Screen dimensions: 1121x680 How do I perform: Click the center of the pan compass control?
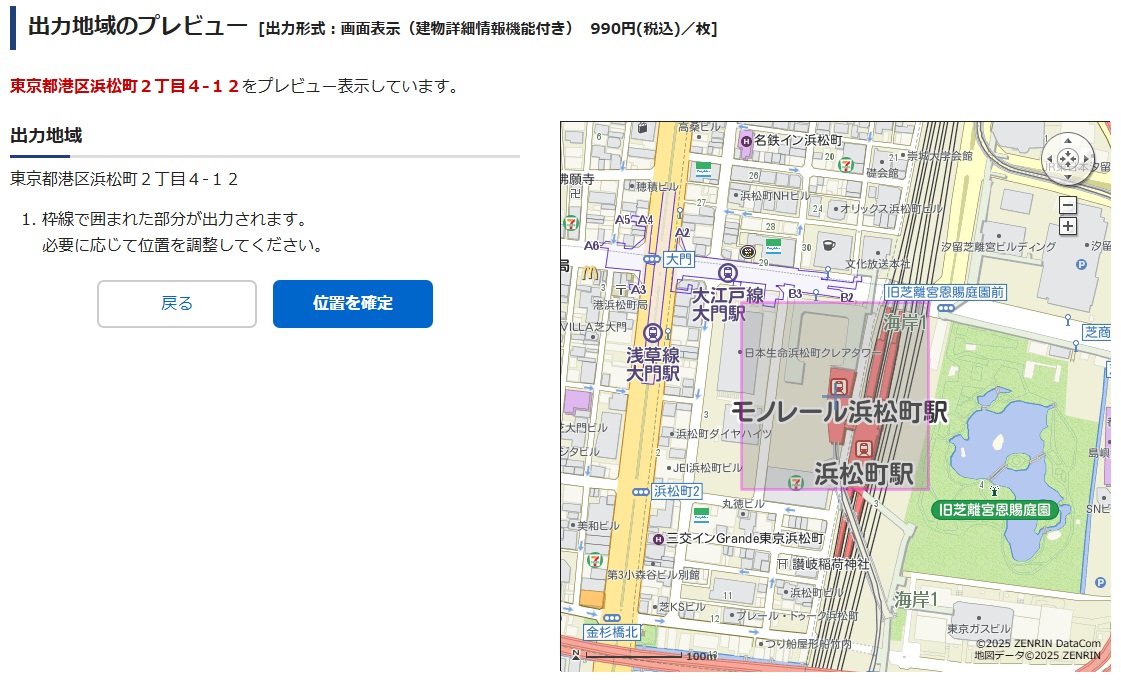1068,158
